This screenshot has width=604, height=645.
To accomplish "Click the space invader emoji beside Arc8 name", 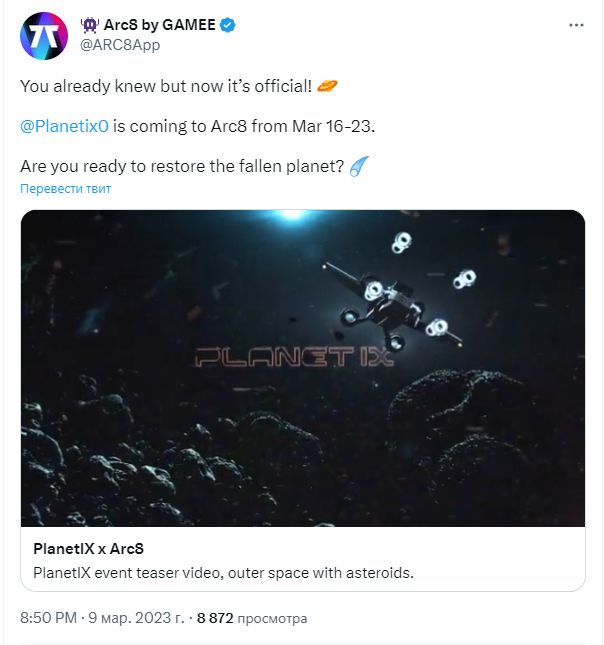I will coord(89,25).
